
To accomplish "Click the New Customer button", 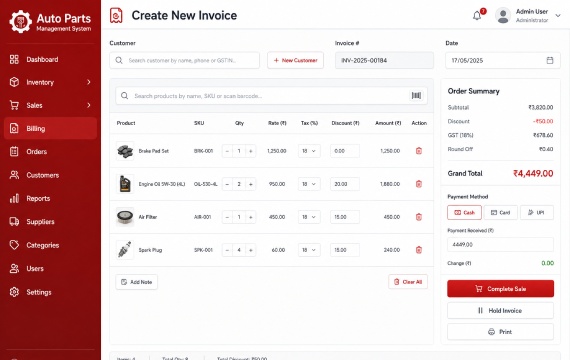I will 296,60.
